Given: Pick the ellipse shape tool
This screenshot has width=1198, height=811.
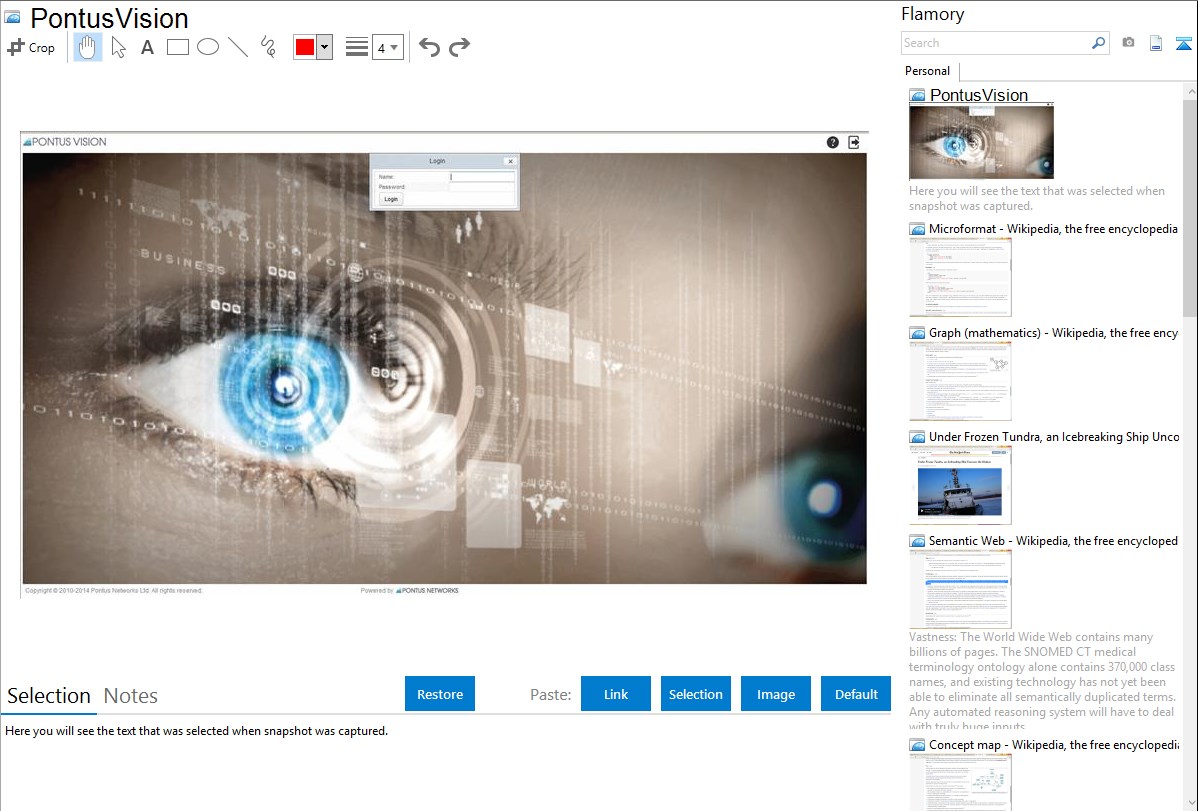Looking at the screenshot, I should tap(208, 47).
